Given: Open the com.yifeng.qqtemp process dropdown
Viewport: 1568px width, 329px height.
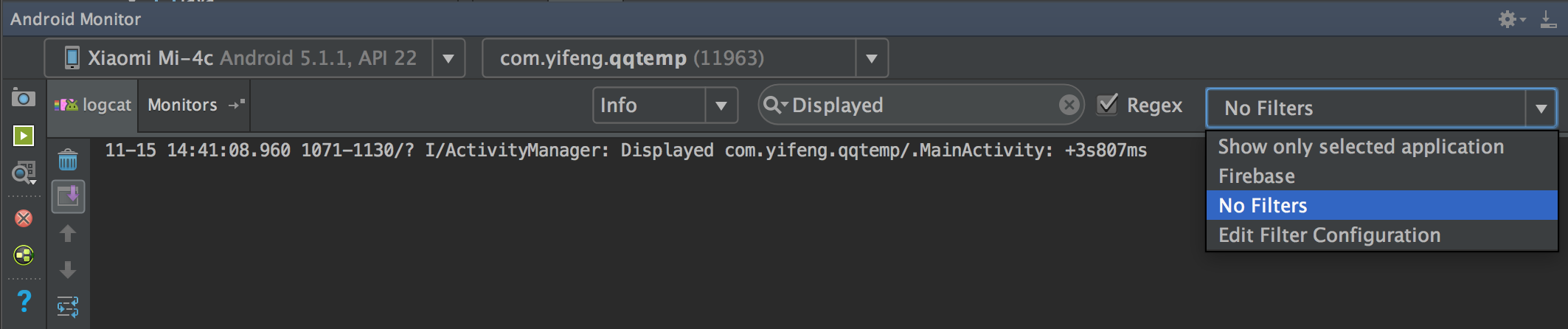Looking at the screenshot, I should pos(871,58).
